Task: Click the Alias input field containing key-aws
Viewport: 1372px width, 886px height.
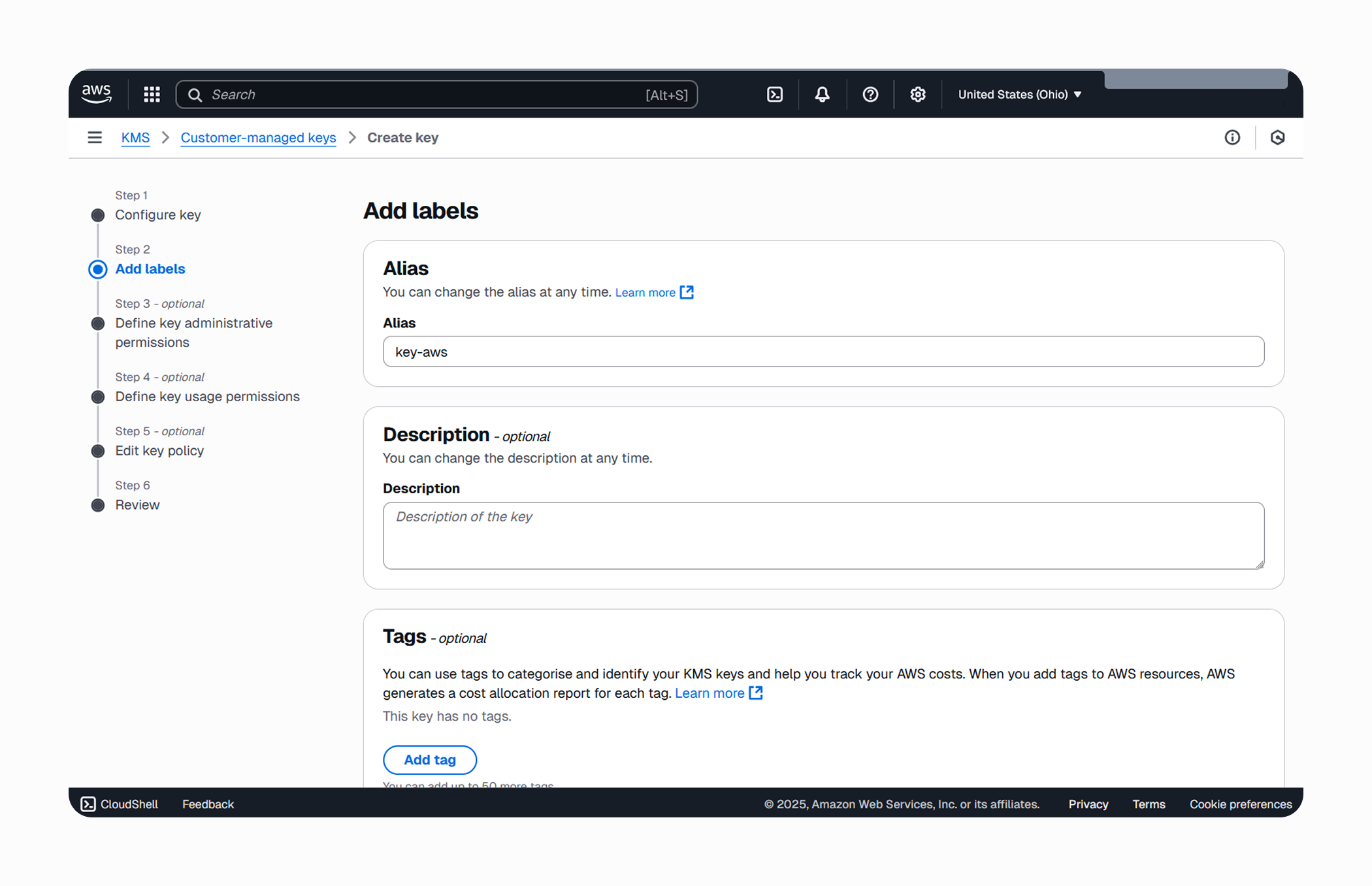Action: [x=823, y=352]
